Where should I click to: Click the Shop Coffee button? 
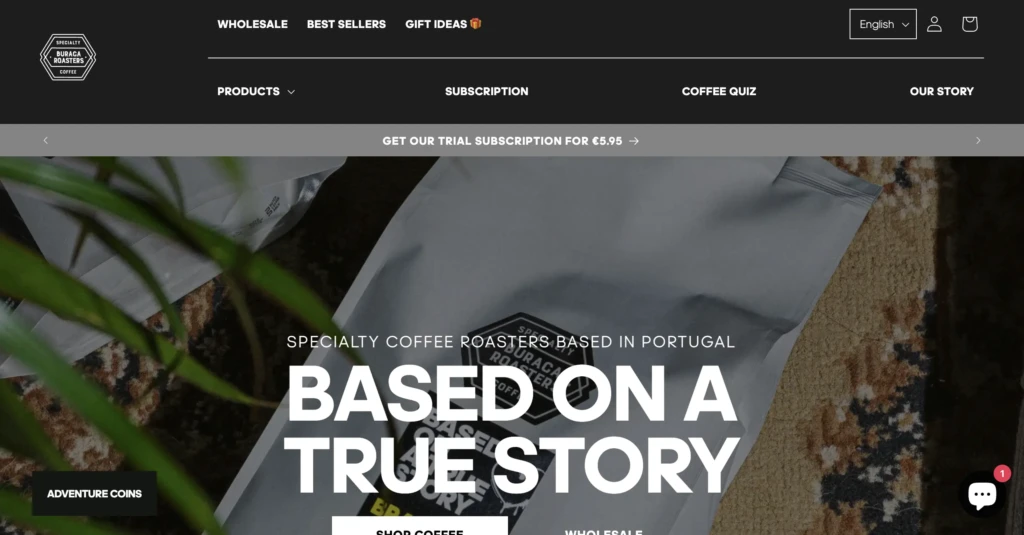pos(419,526)
